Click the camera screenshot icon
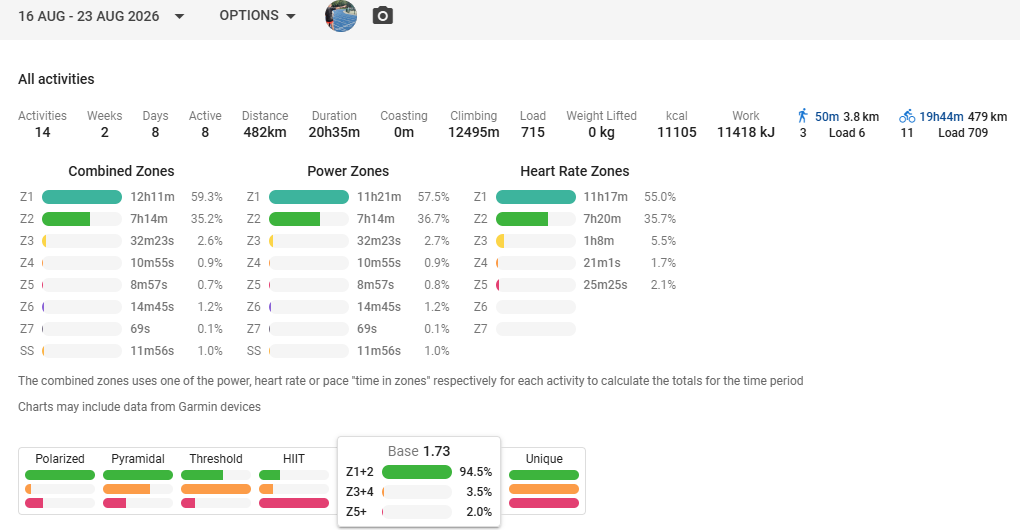This screenshot has width=1020, height=530. click(x=382, y=16)
